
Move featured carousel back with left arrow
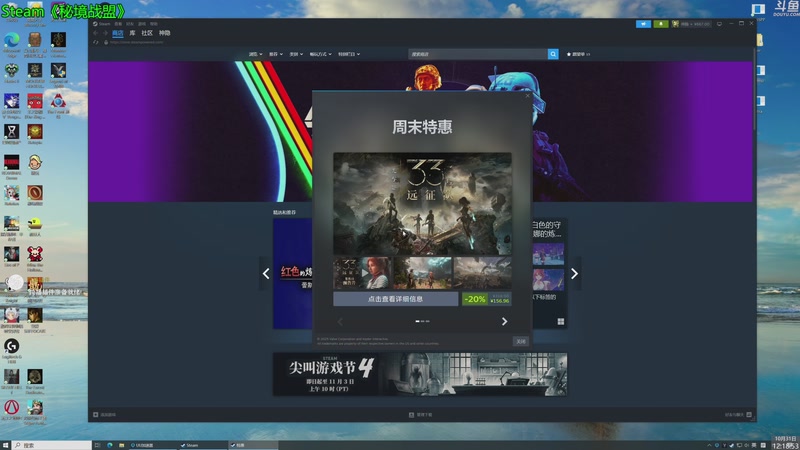[x=266, y=274]
